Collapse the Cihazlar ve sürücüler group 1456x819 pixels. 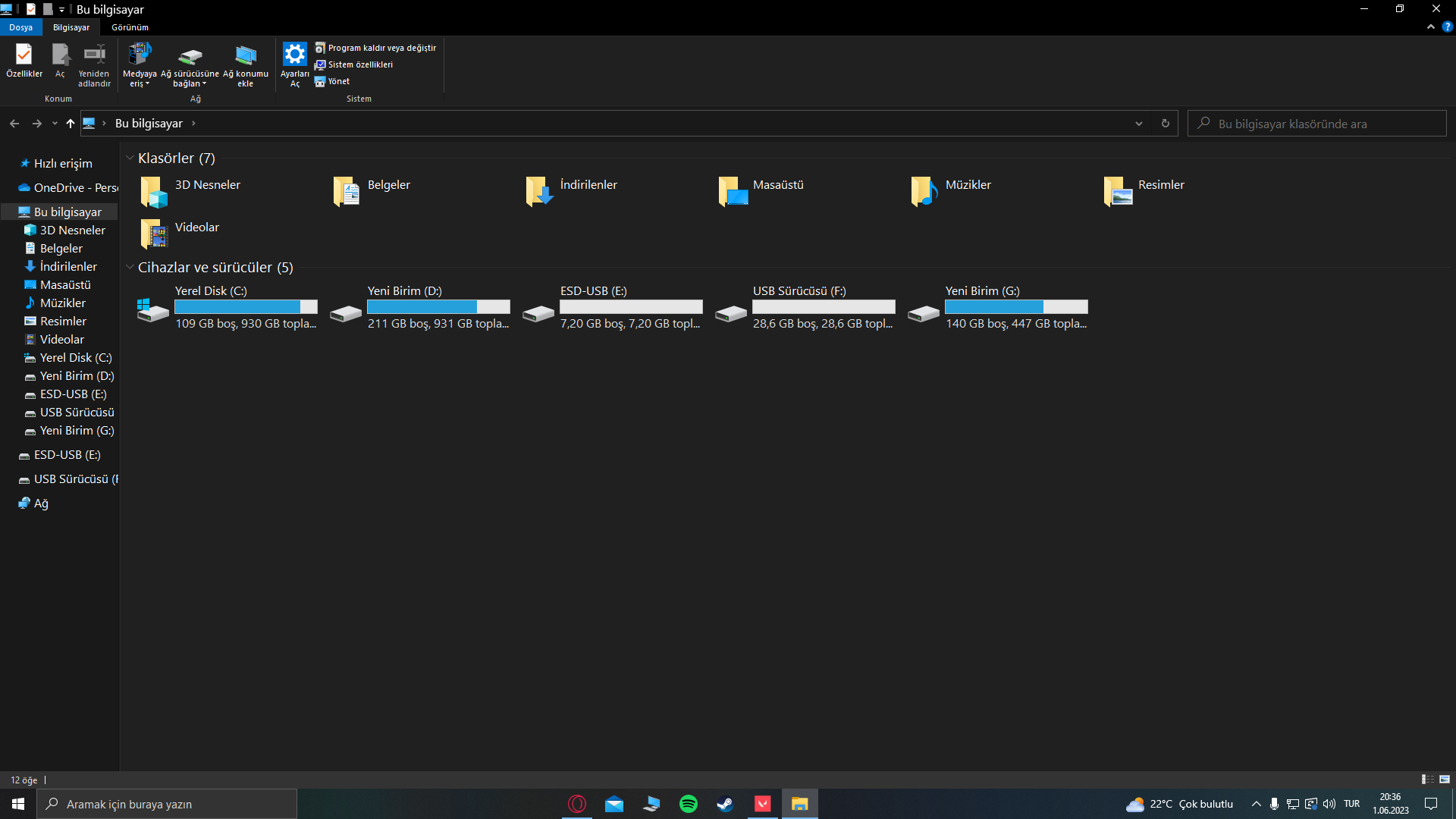tap(130, 268)
